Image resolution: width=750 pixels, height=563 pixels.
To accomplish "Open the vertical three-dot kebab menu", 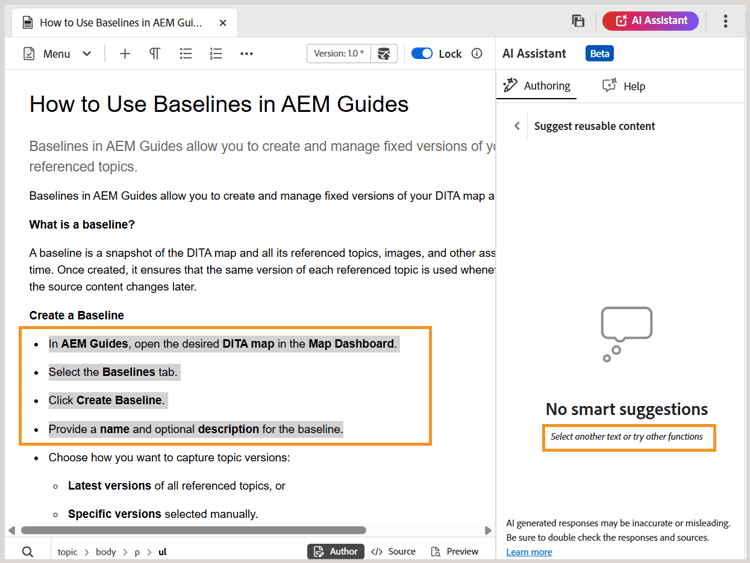I will point(725,21).
